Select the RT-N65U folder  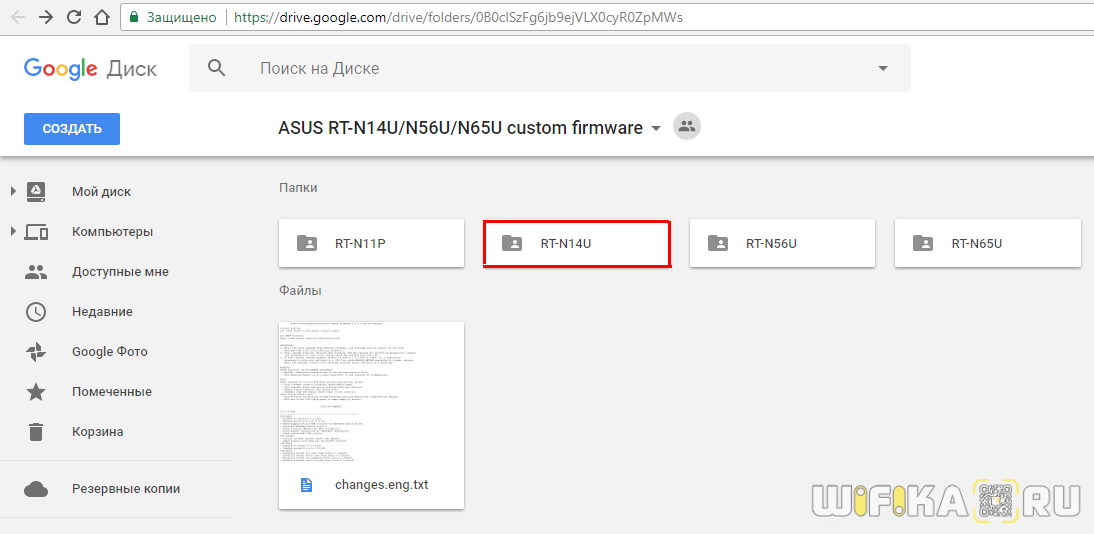988,243
